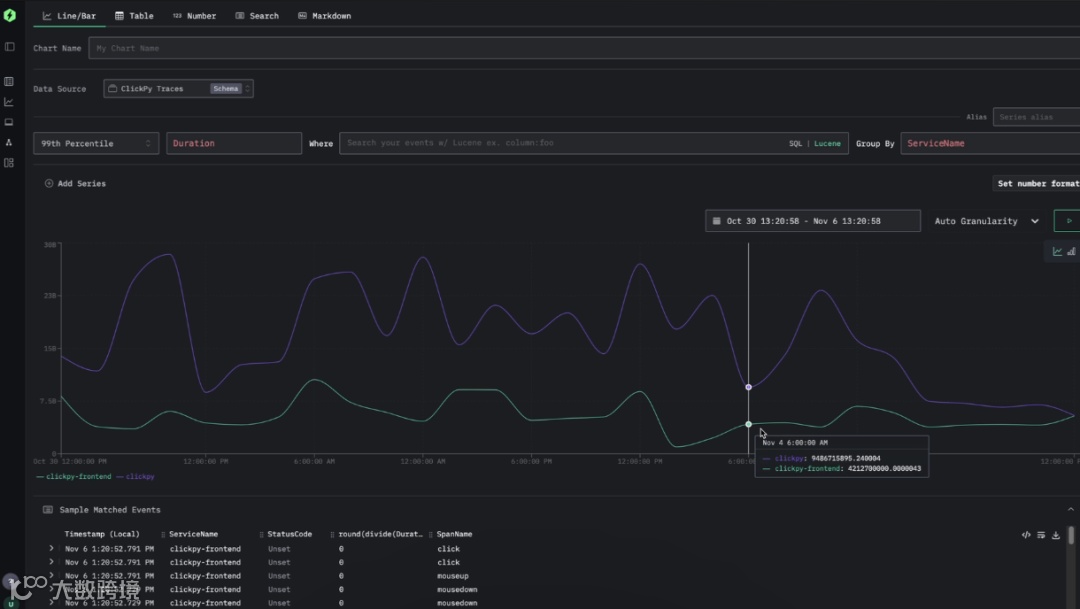Expand the first clickpy-frontend event row
Screen dimensions: 1080x609
(x=51, y=548)
